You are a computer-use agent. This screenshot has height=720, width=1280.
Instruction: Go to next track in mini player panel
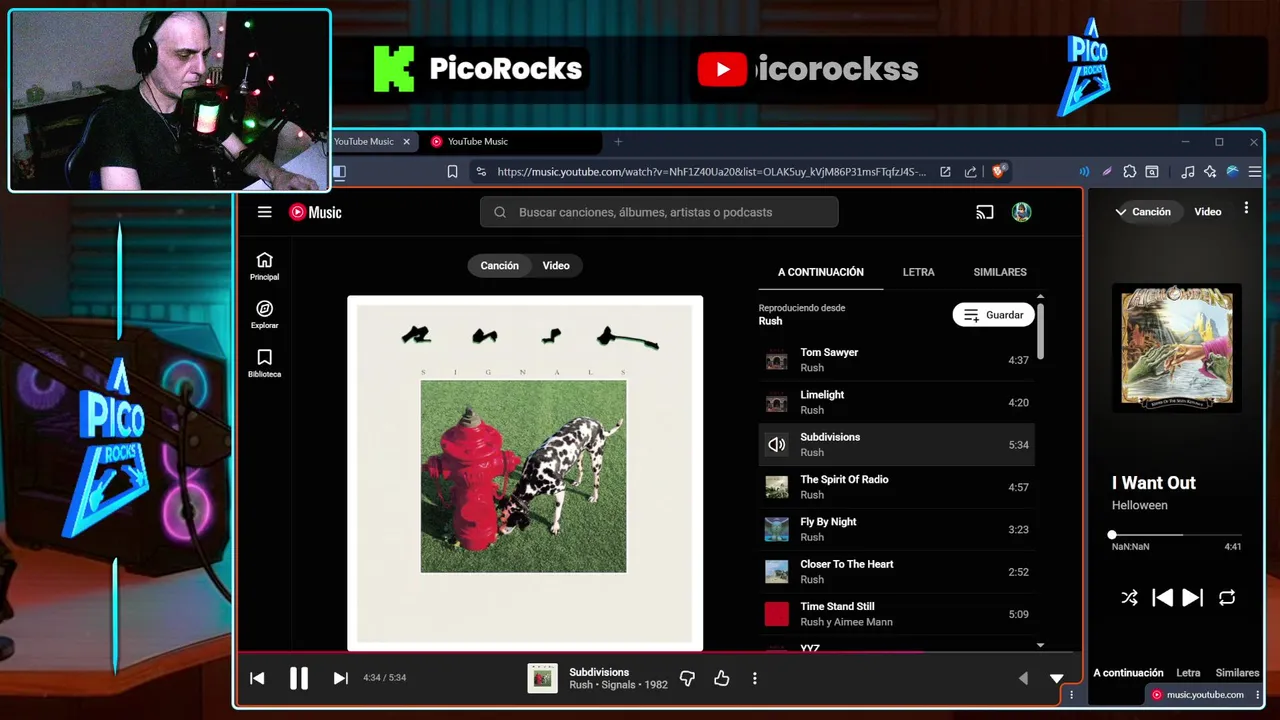1193,598
